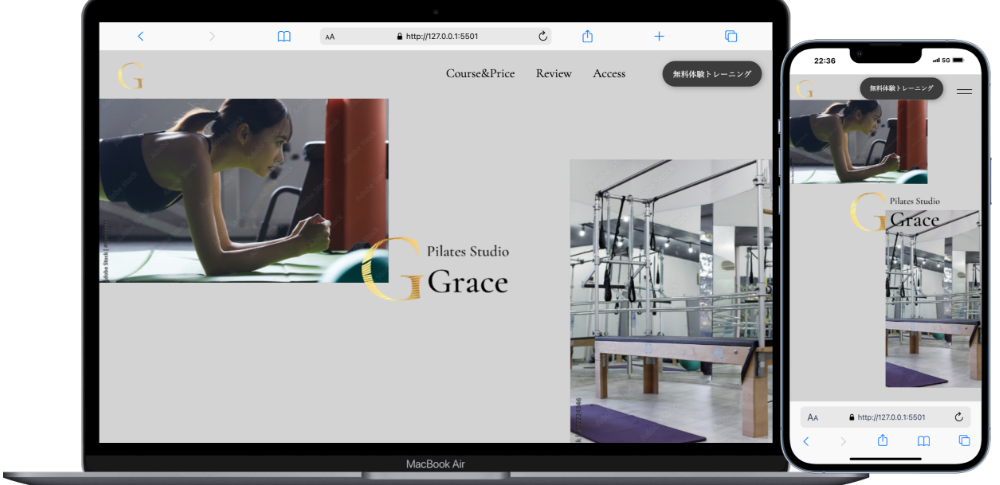This screenshot has width=1000, height=485.
Task: Show tab overview in MacBook Safari toolbar
Action: pyautogui.click(x=731, y=36)
